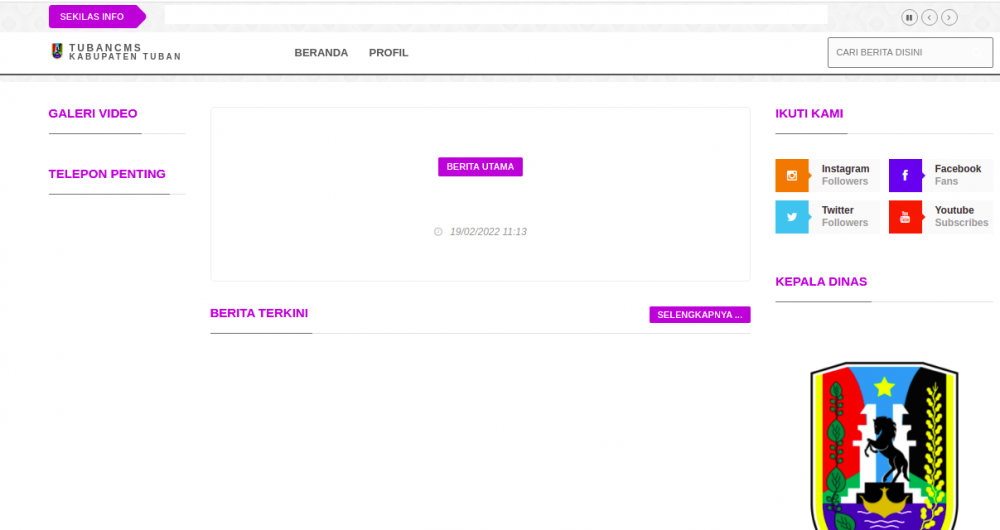Go to next ticker item arrow
Image resolution: width=1000 pixels, height=530 pixels.
pos(949,17)
